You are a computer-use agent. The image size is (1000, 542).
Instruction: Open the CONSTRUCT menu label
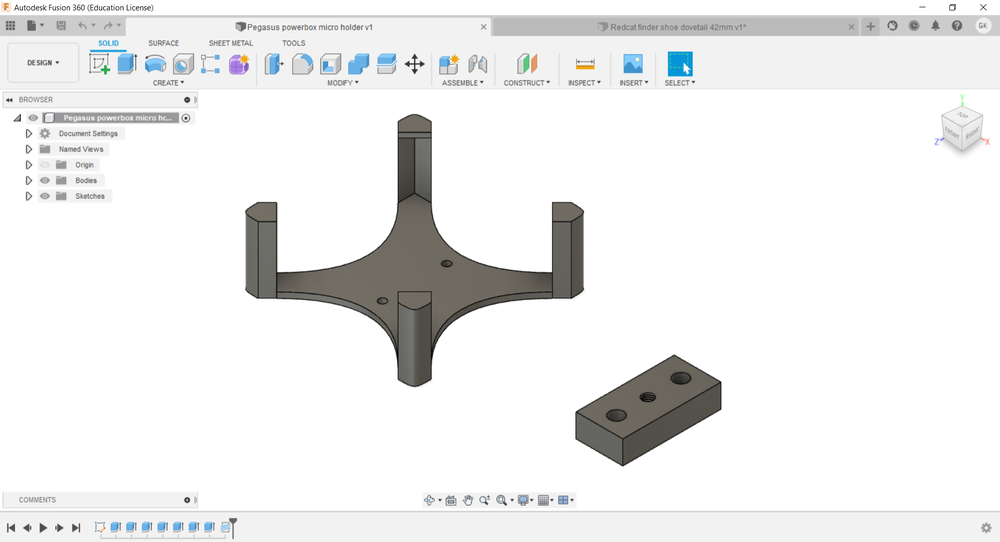coord(526,83)
